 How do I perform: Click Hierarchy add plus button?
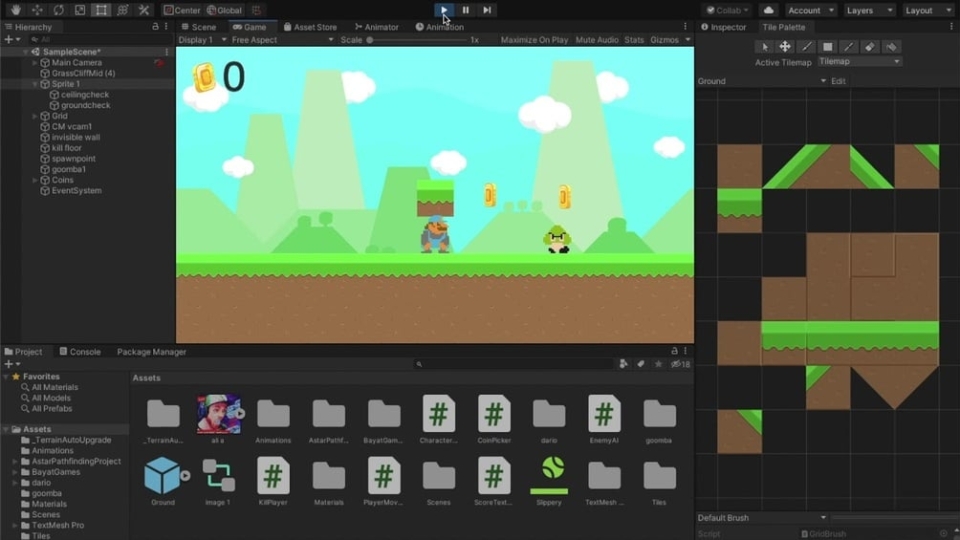pos(12,39)
